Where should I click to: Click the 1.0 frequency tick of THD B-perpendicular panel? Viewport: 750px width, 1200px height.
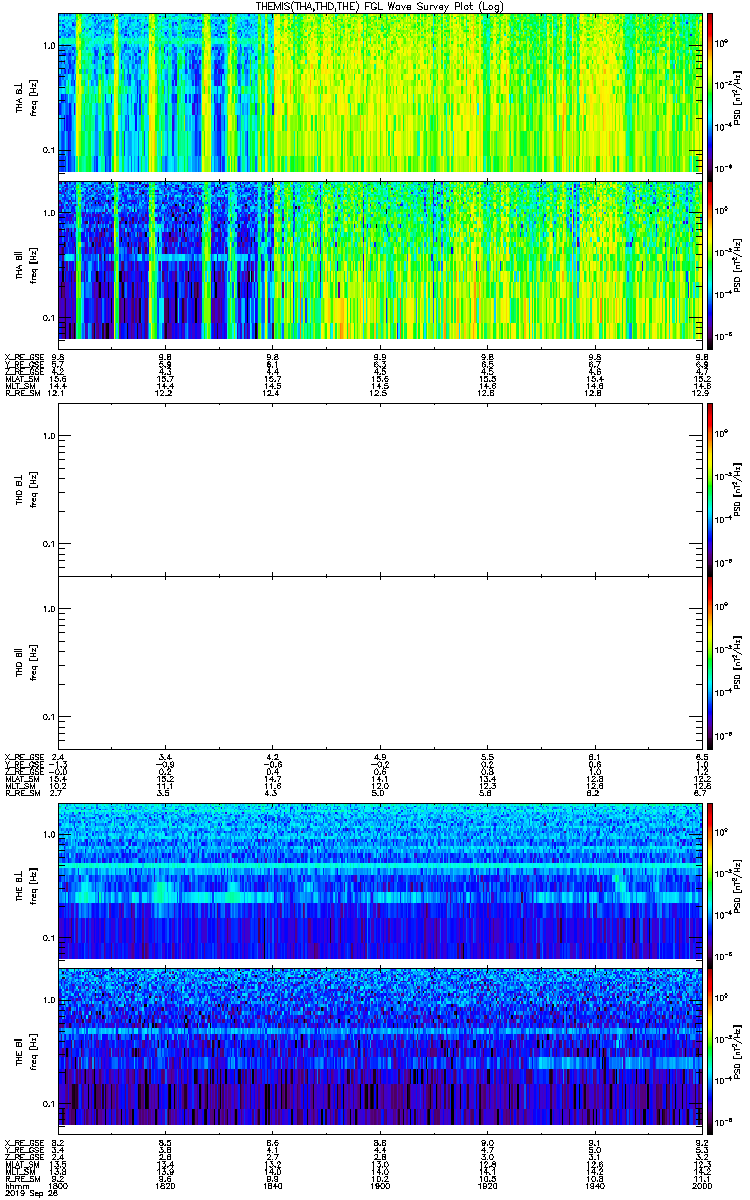(x=49, y=435)
